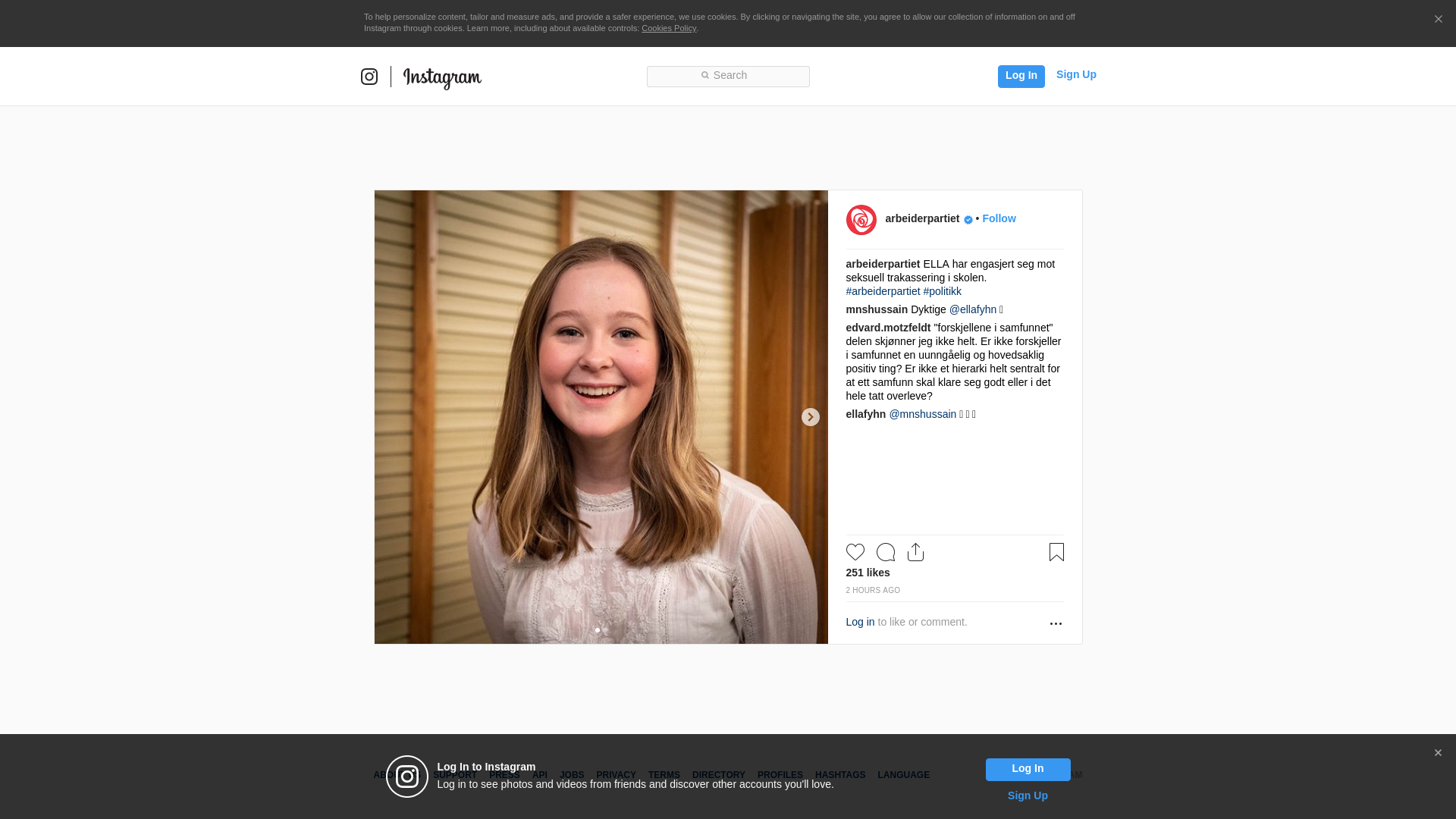Select the first carousel dot indicator

pos(598,630)
